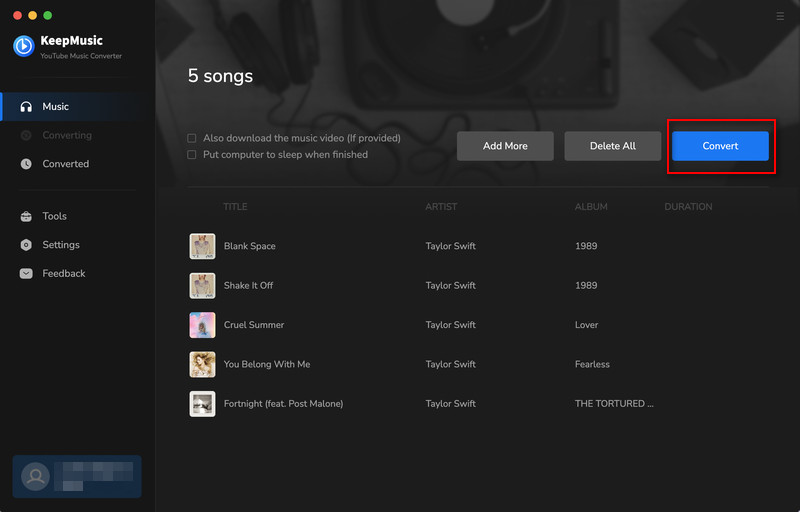This screenshot has width=800, height=512.
Task: Click the 1989 album in Shake It Off row
Action: (x=586, y=286)
